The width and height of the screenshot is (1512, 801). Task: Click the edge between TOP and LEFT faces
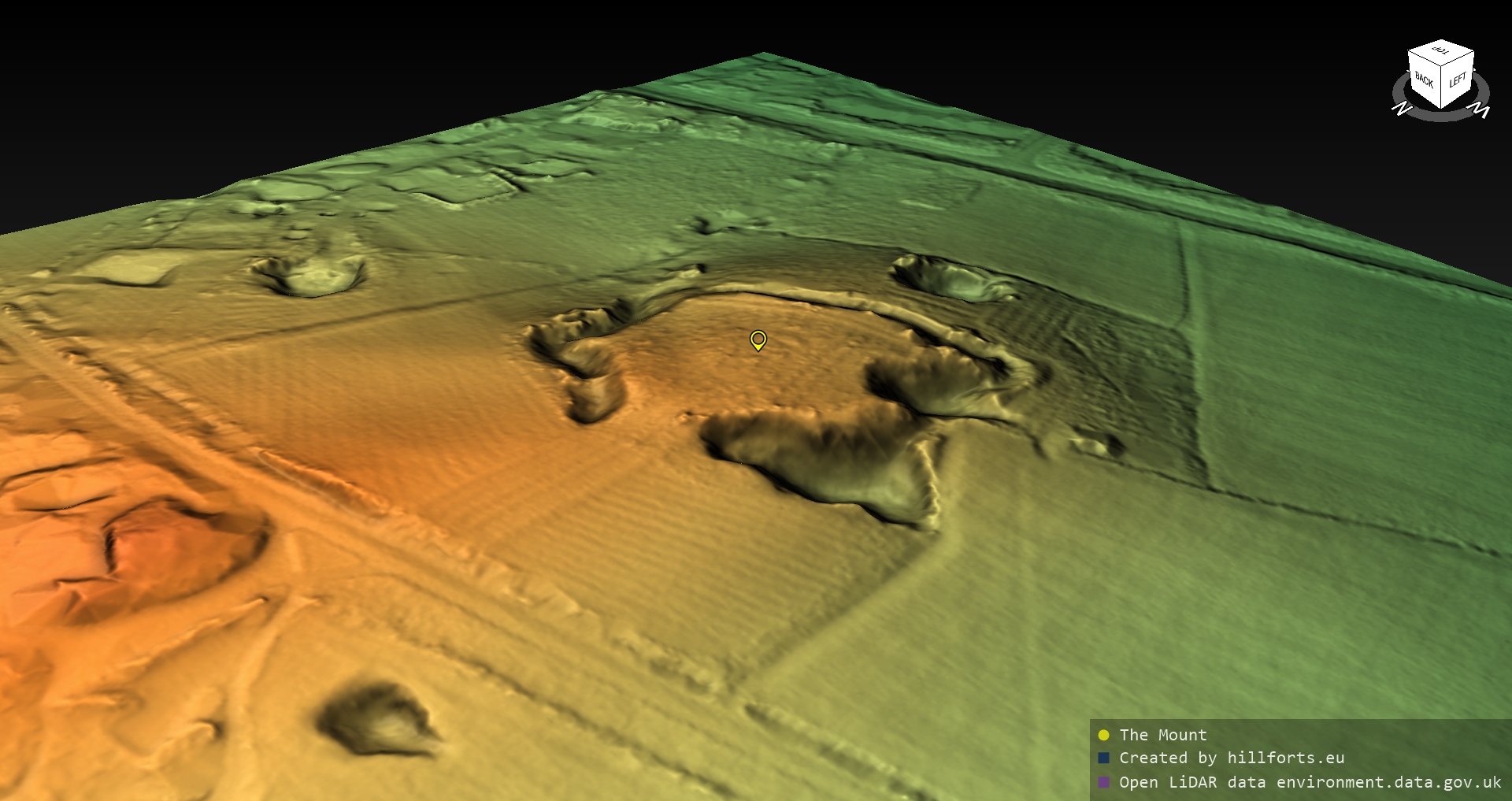pos(1458,59)
